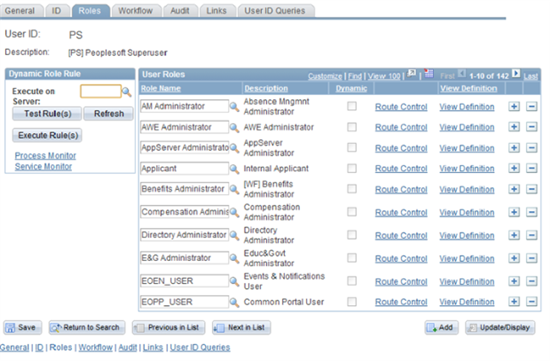550x361 pixels.
Task: Add row after EOPP_USER role
Action: point(514,302)
